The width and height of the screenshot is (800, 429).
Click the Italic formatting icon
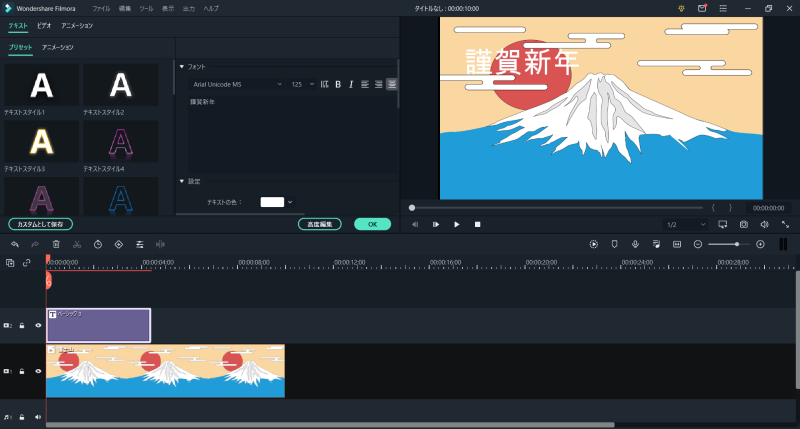351,84
